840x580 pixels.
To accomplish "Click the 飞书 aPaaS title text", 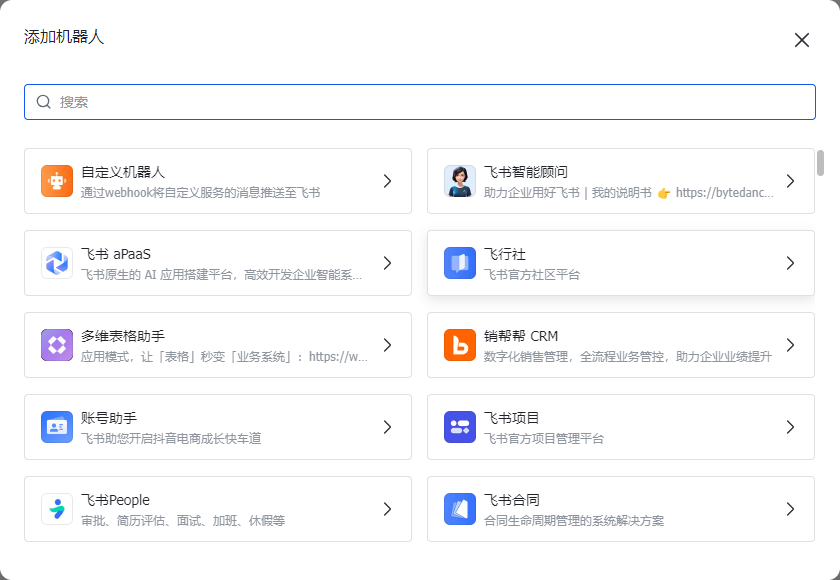I will click(x=116, y=254).
